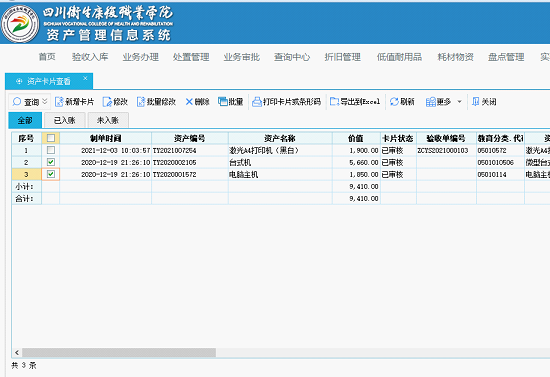Sort by 资产名称 column header
This screenshot has width=550, height=377.
(x=280, y=138)
